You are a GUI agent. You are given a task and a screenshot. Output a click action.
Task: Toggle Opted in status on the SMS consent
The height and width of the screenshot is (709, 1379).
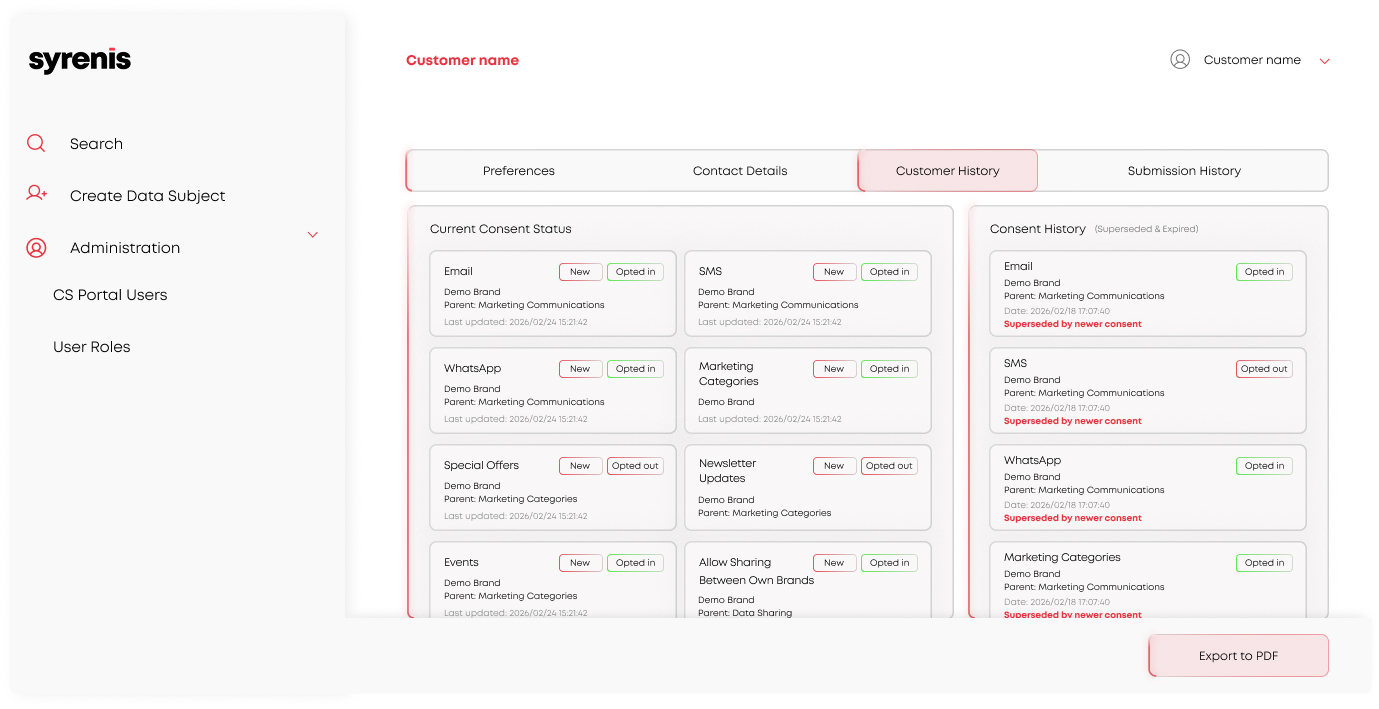888,271
